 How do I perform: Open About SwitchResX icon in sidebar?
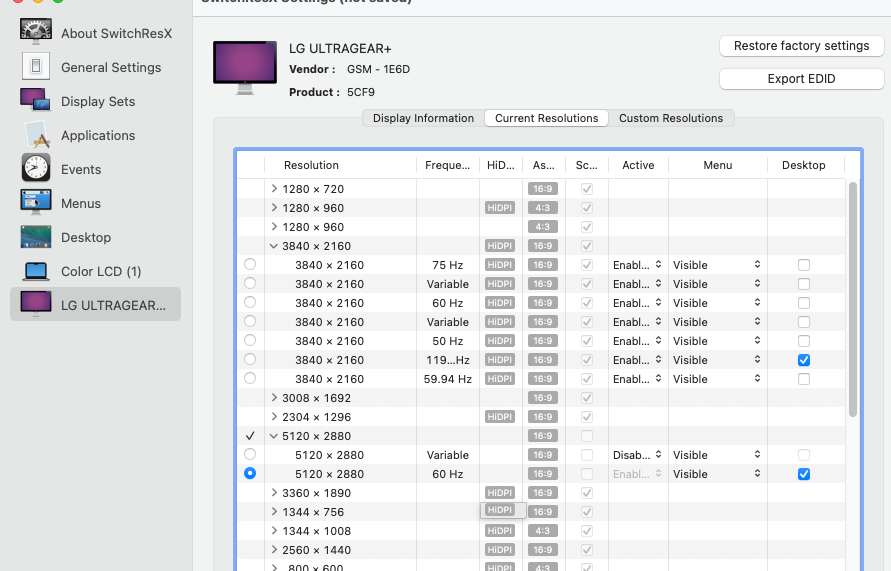(36, 32)
